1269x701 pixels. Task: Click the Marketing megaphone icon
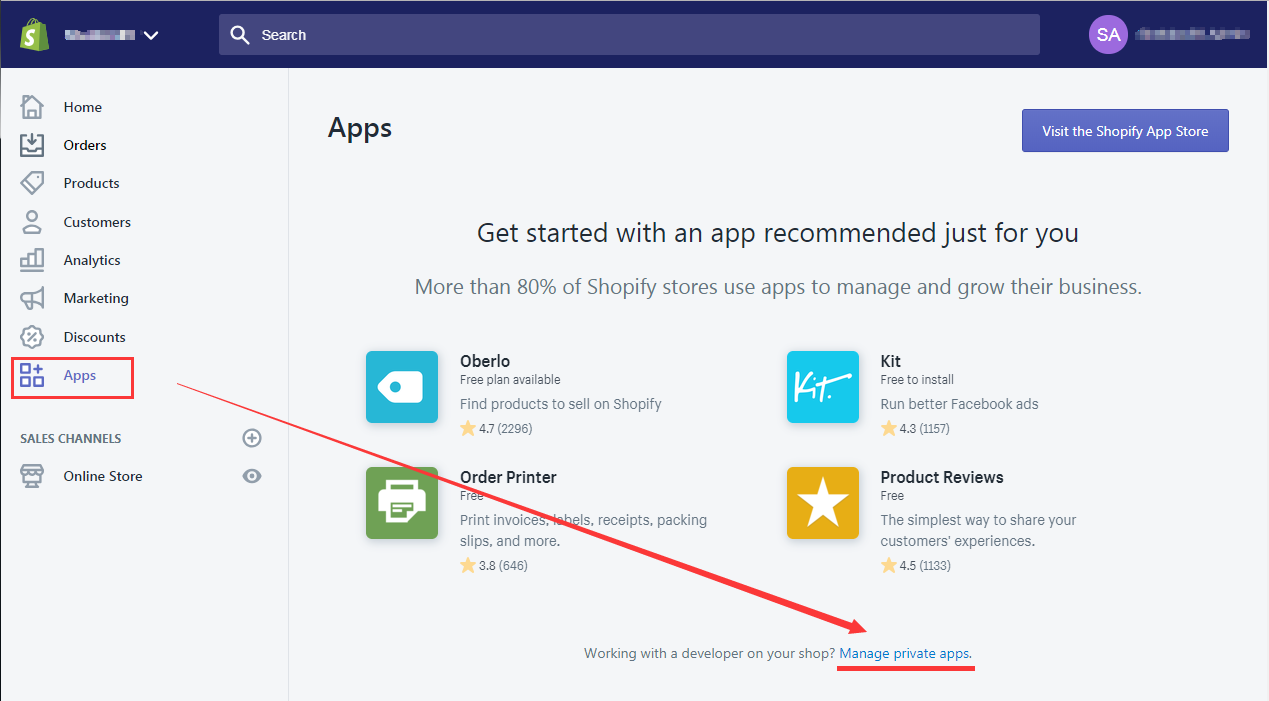32,298
